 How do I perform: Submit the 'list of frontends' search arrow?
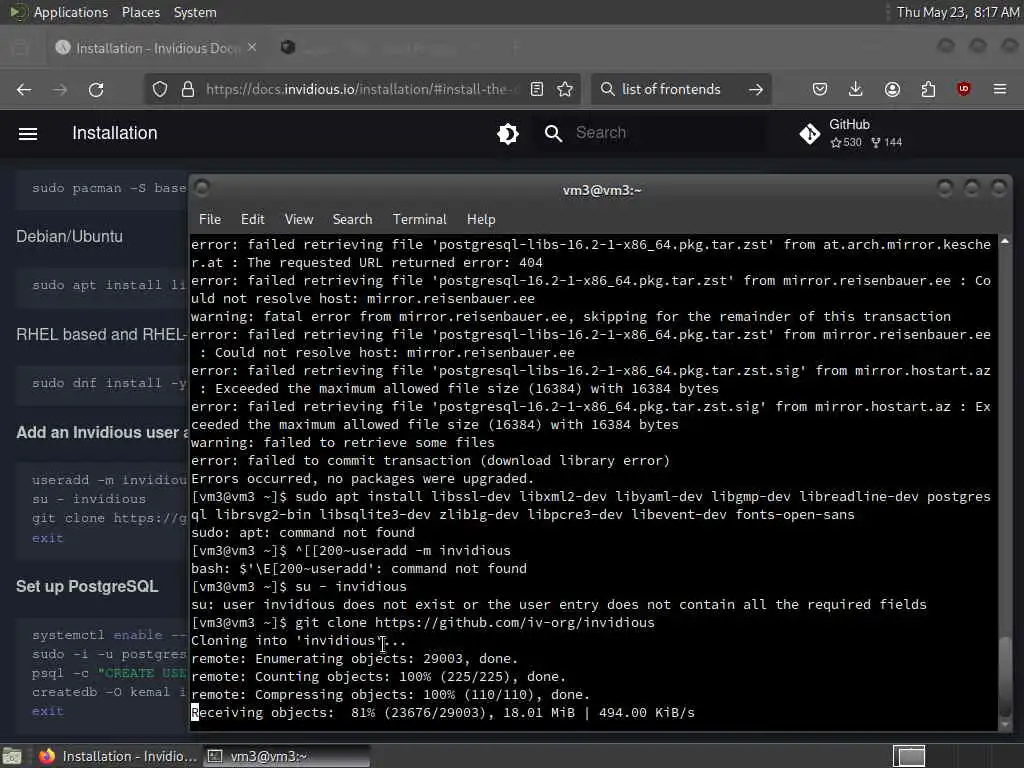(756, 89)
